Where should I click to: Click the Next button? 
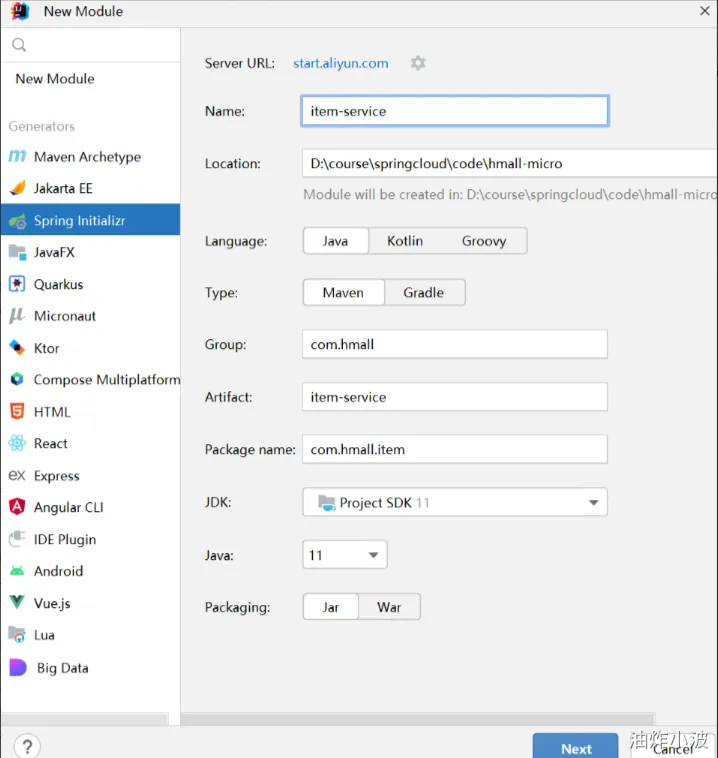(576, 748)
